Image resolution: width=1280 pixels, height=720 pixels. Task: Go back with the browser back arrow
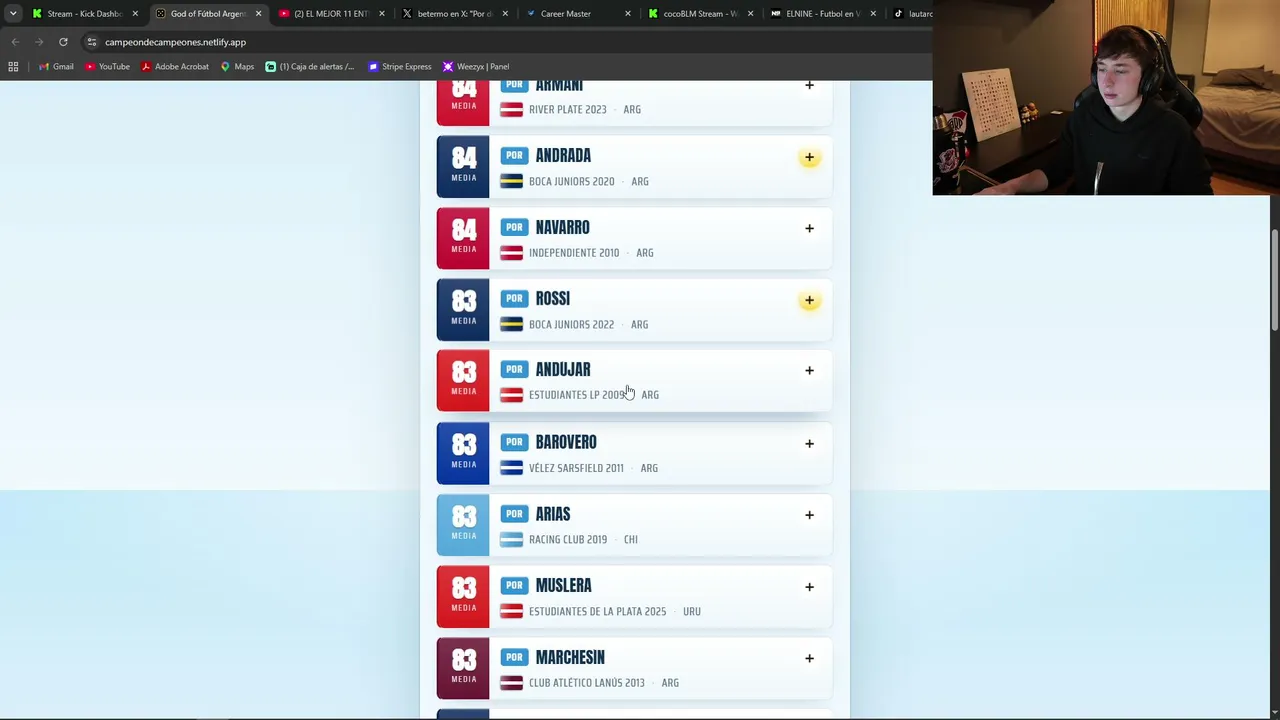tap(15, 42)
